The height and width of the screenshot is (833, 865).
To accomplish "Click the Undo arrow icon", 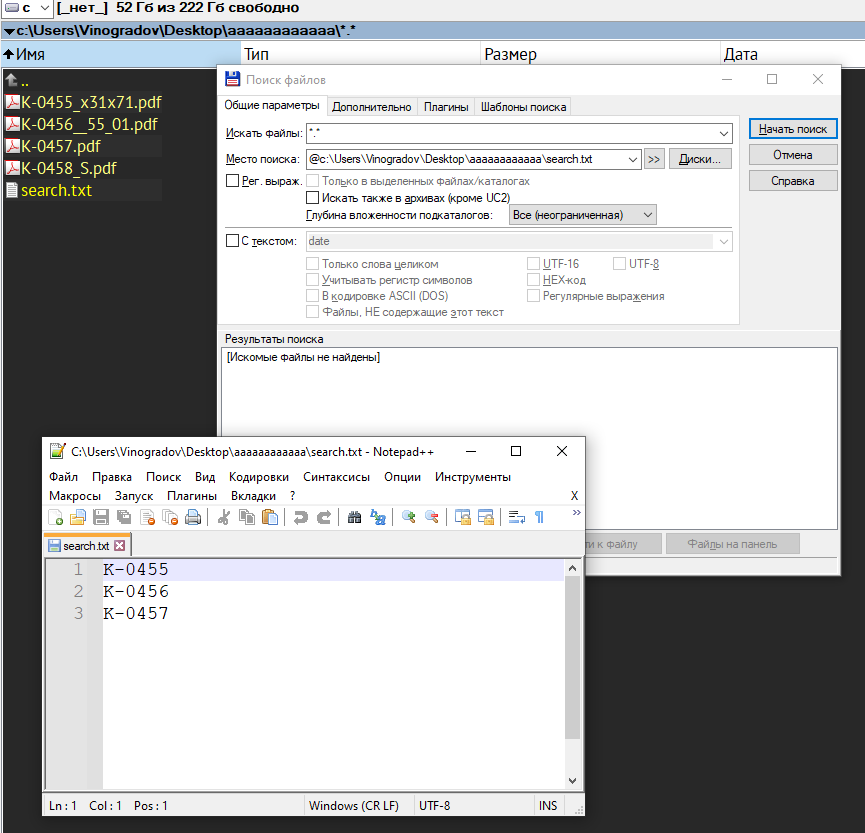I will pos(299,517).
